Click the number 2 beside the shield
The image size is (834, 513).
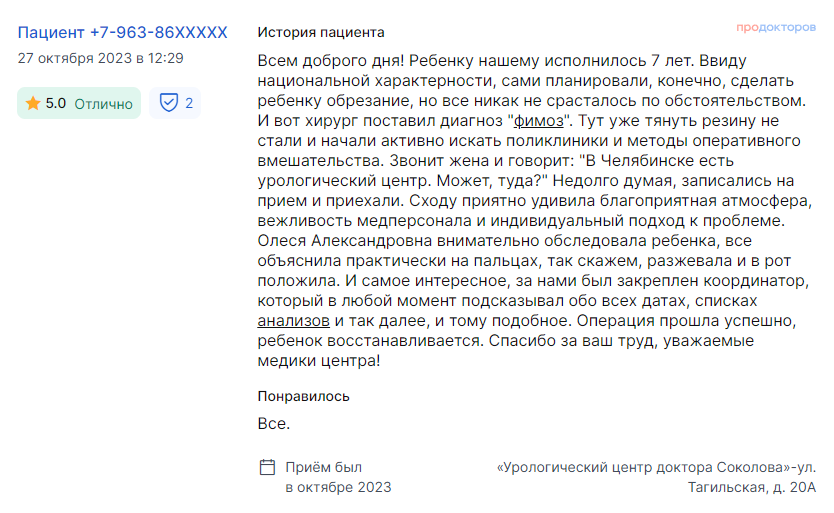(189, 103)
